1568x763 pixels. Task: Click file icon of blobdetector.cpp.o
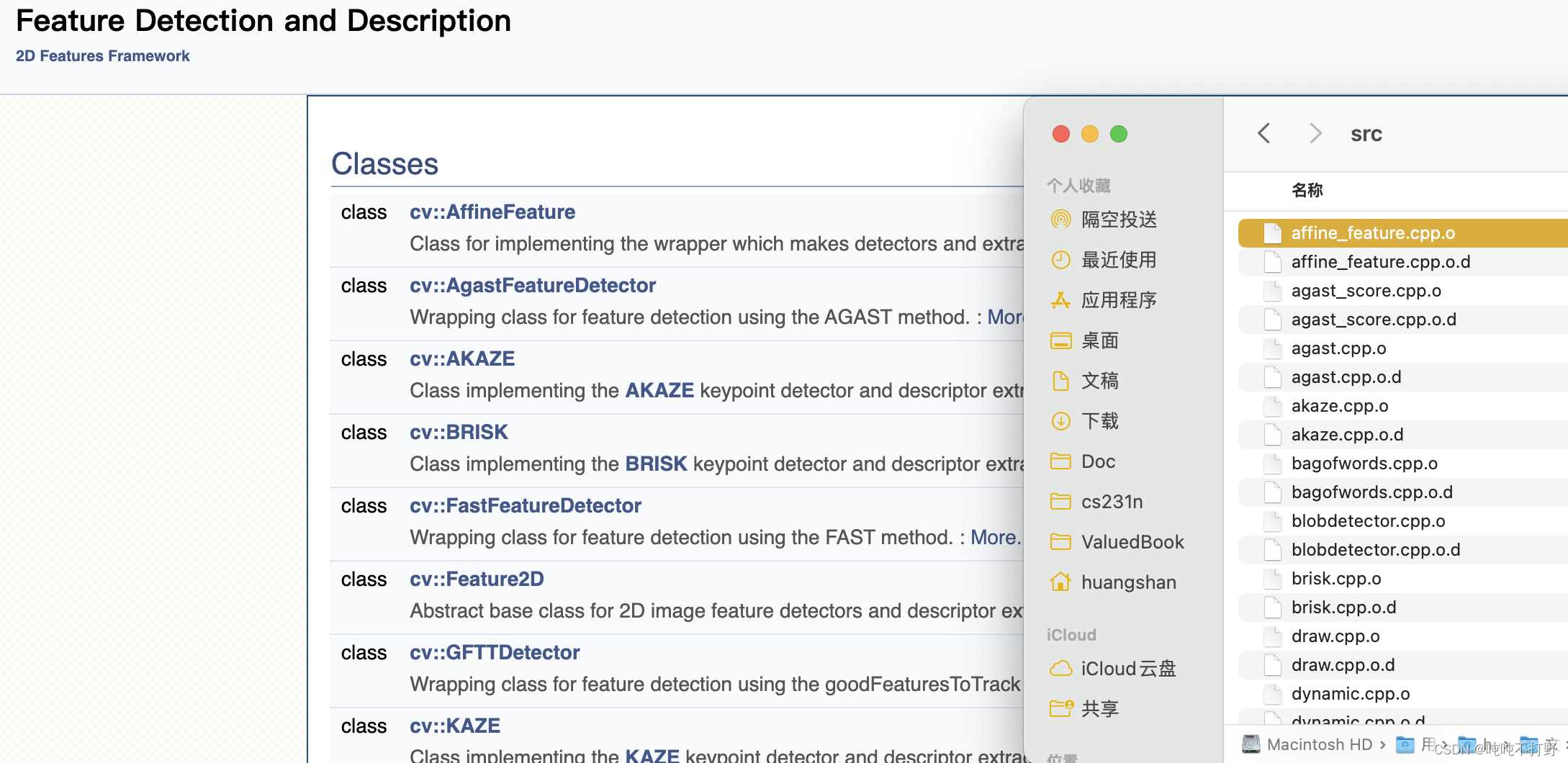pyautogui.click(x=1273, y=520)
